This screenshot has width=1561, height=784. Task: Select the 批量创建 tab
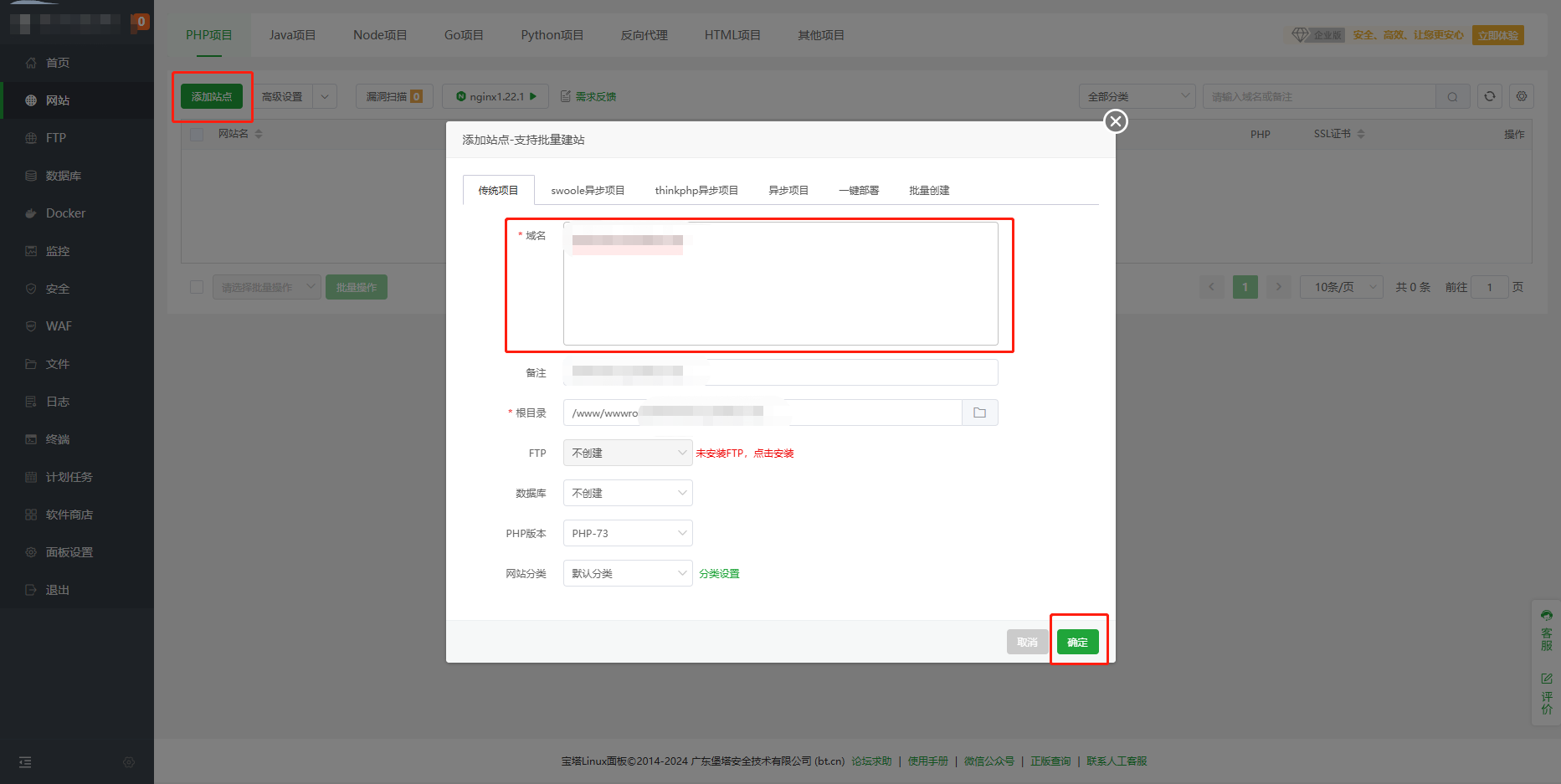tap(929, 191)
